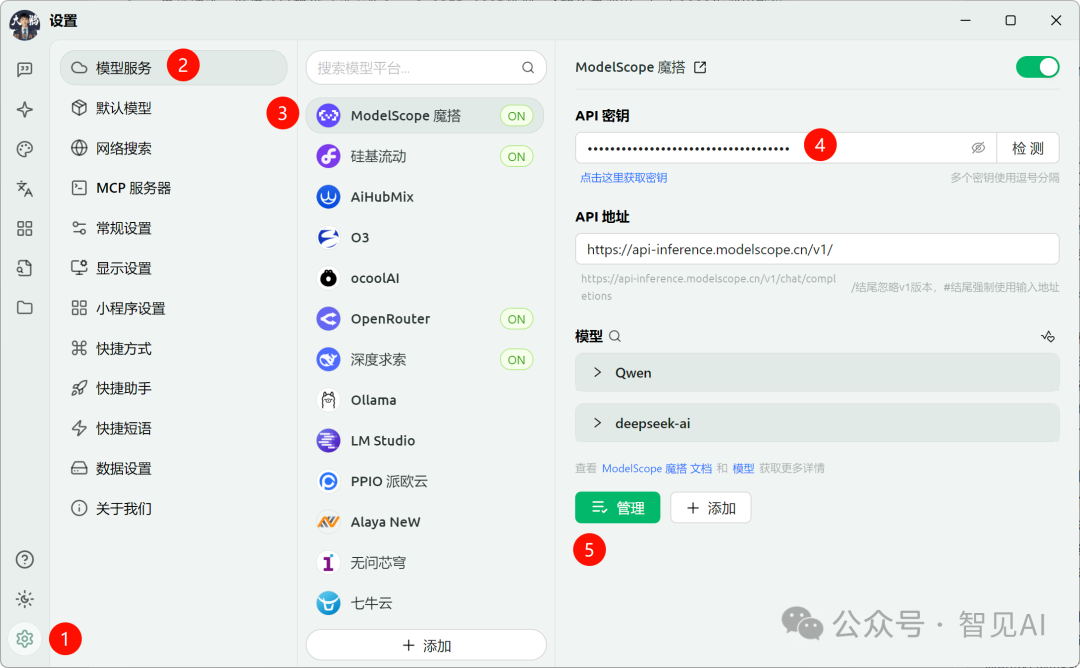Image resolution: width=1080 pixels, height=668 pixels.
Task: Select the AiHubMix provider
Action: (x=424, y=197)
